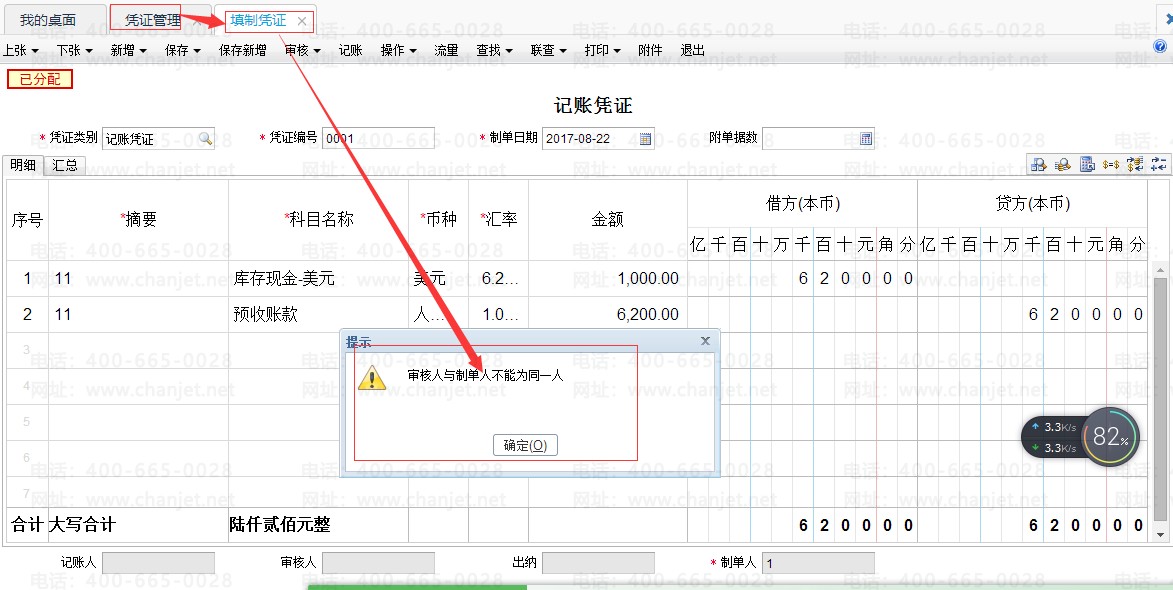Click the vertical scrollbar of voucher grid
Image resolution: width=1173 pixels, height=590 pixels.
pyautogui.click(x=1160, y=400)
